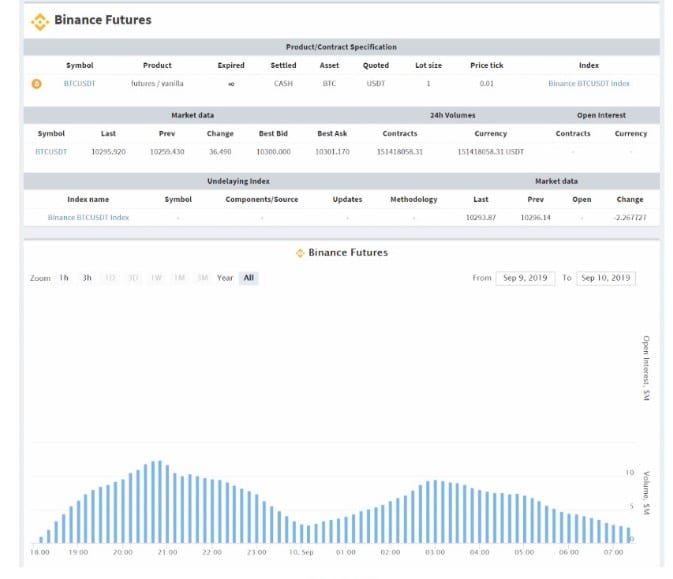The height and width of the screenshot is (579, 673).
Task: Click the 07:00 label on chart time axis
Action: 613,552
